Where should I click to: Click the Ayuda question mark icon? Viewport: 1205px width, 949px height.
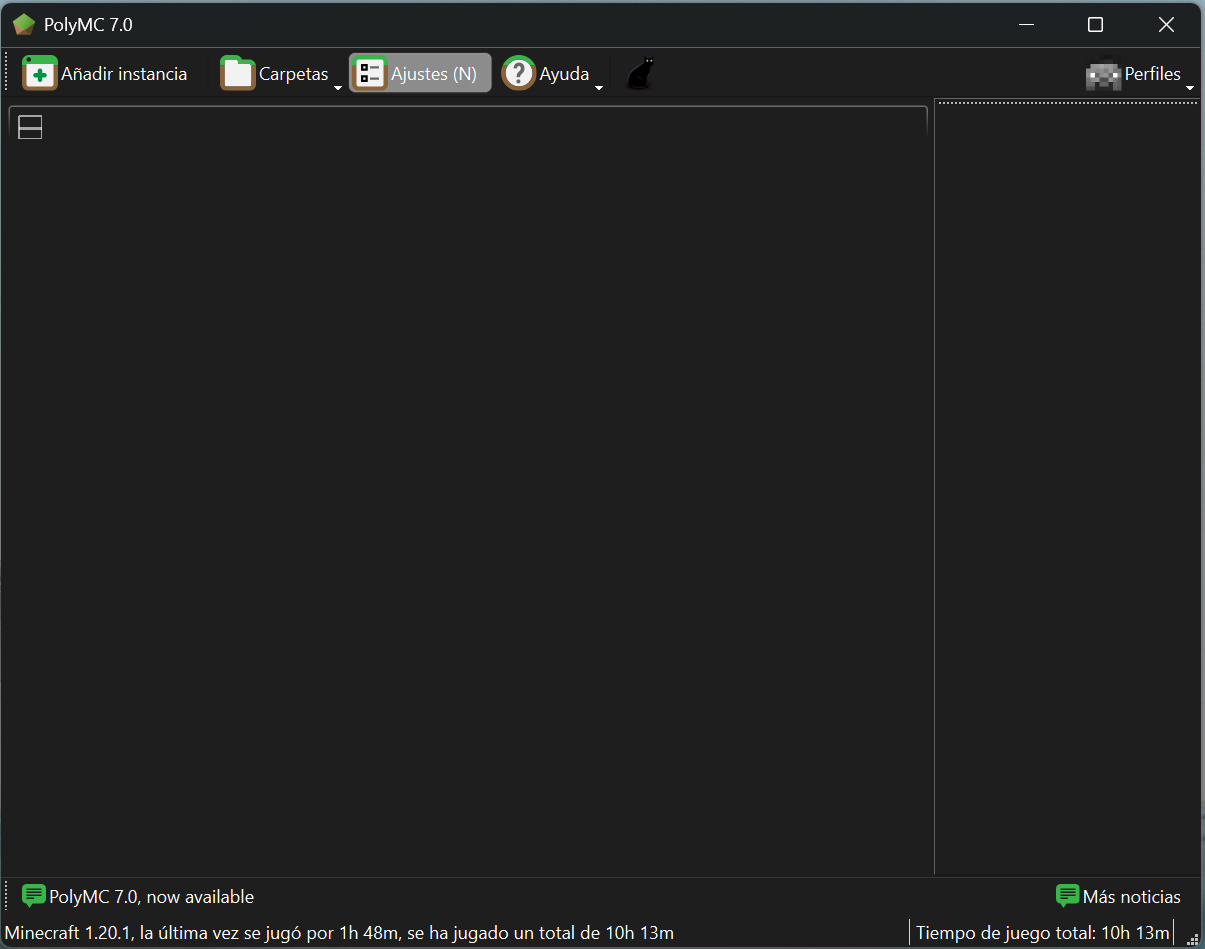coord(519,74)
